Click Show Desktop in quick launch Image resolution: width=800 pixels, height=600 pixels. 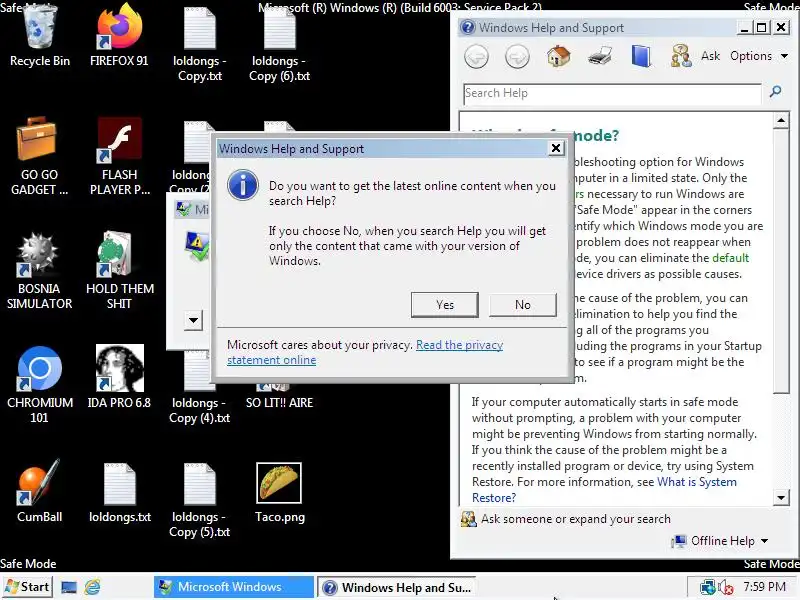pos(68,587)
